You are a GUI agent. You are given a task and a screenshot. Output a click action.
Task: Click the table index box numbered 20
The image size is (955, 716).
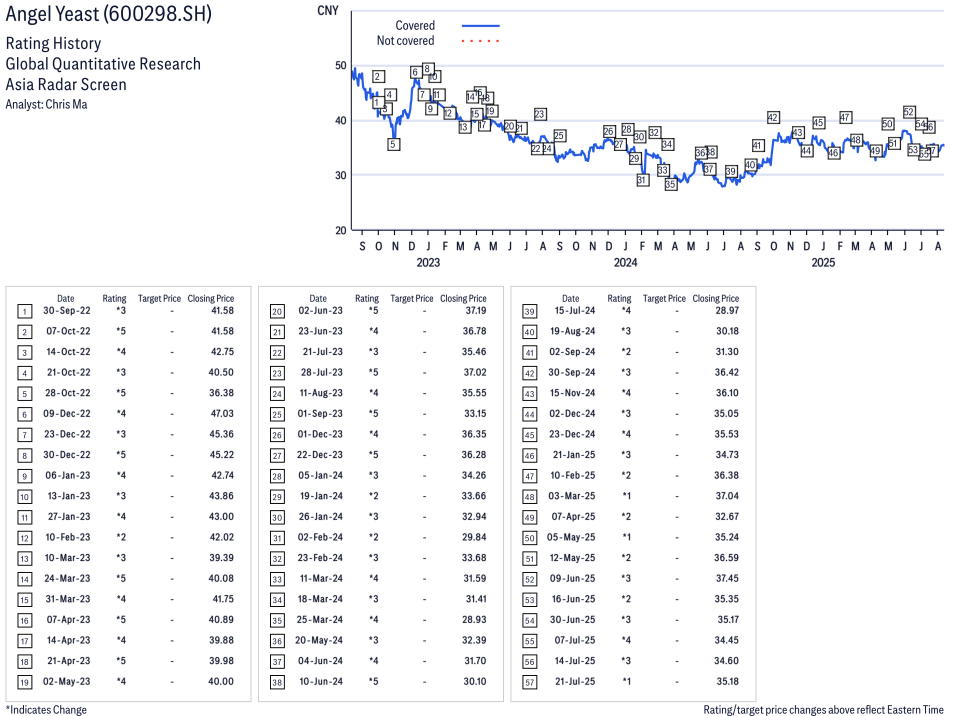(x=277, y=312)
